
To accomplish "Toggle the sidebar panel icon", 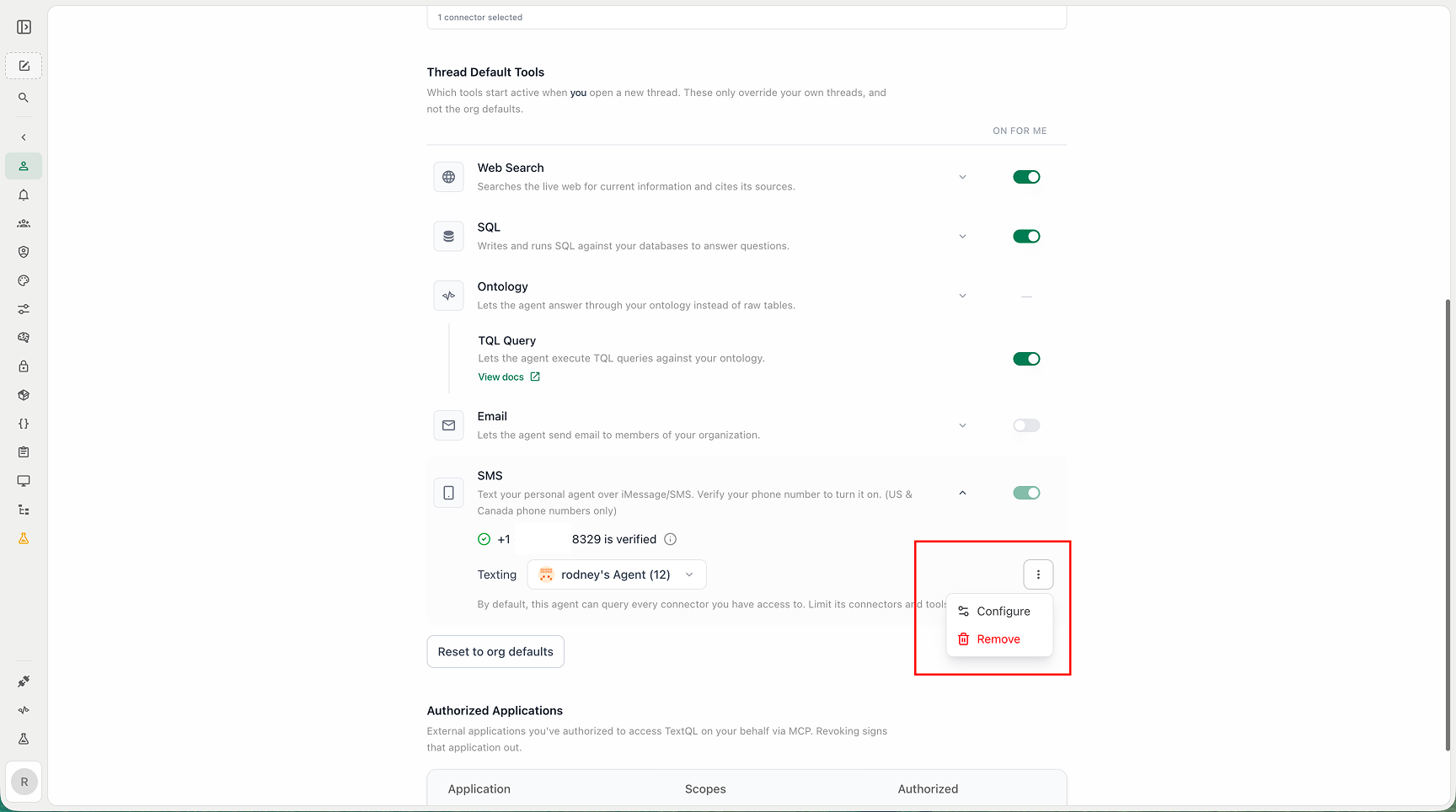I will pyautogui.click(x=24, y=27).
